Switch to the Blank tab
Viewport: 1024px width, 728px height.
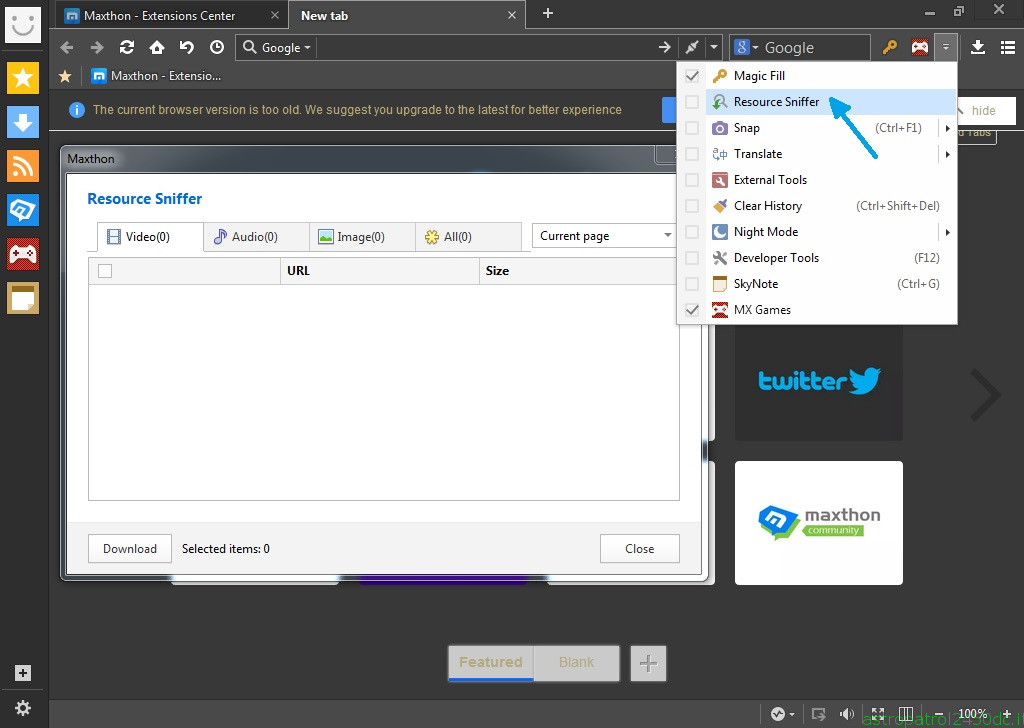click(576, 663)
